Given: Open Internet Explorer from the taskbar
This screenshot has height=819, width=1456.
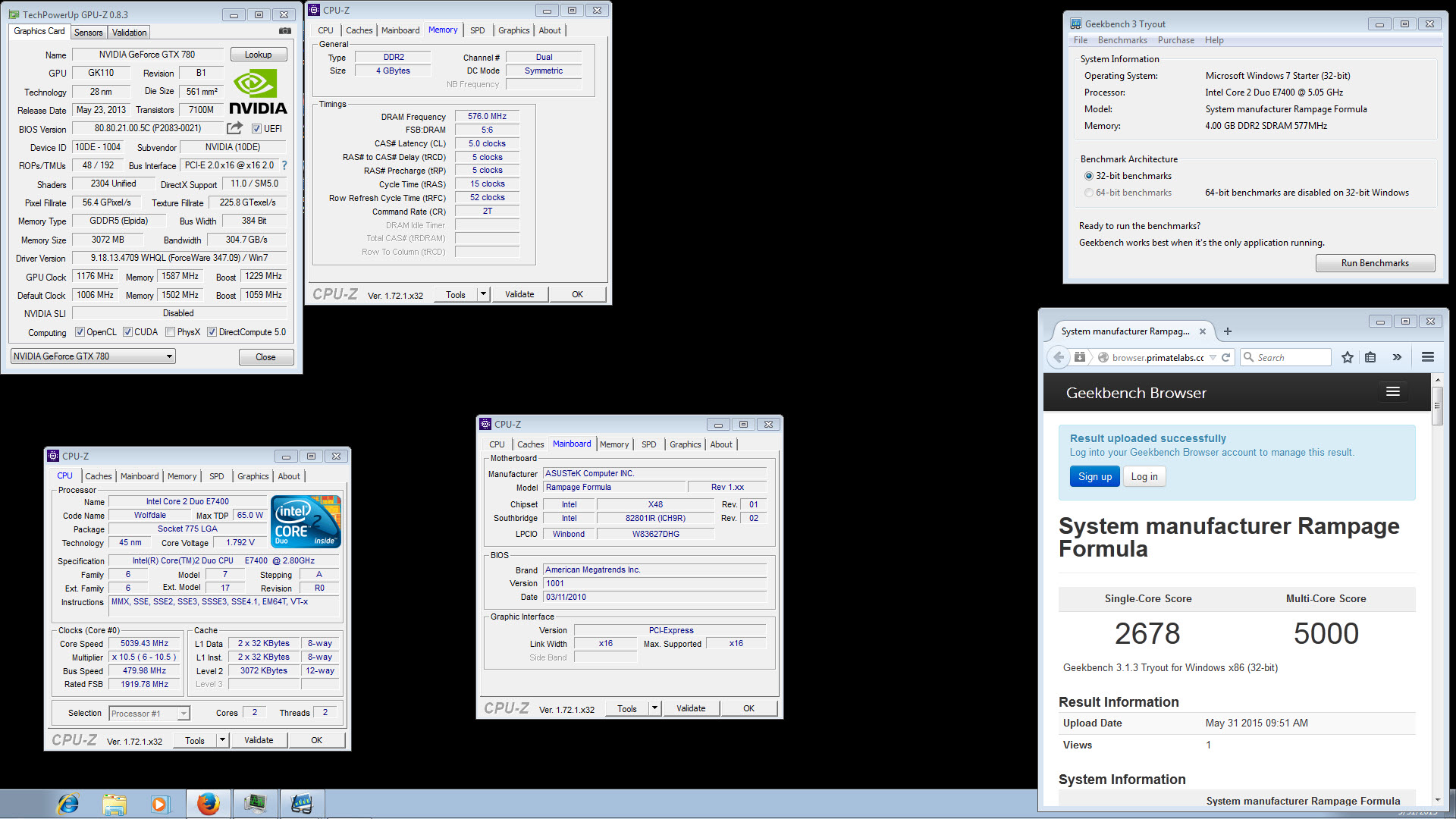Looking at the screenshot, I should pos(68,804).
